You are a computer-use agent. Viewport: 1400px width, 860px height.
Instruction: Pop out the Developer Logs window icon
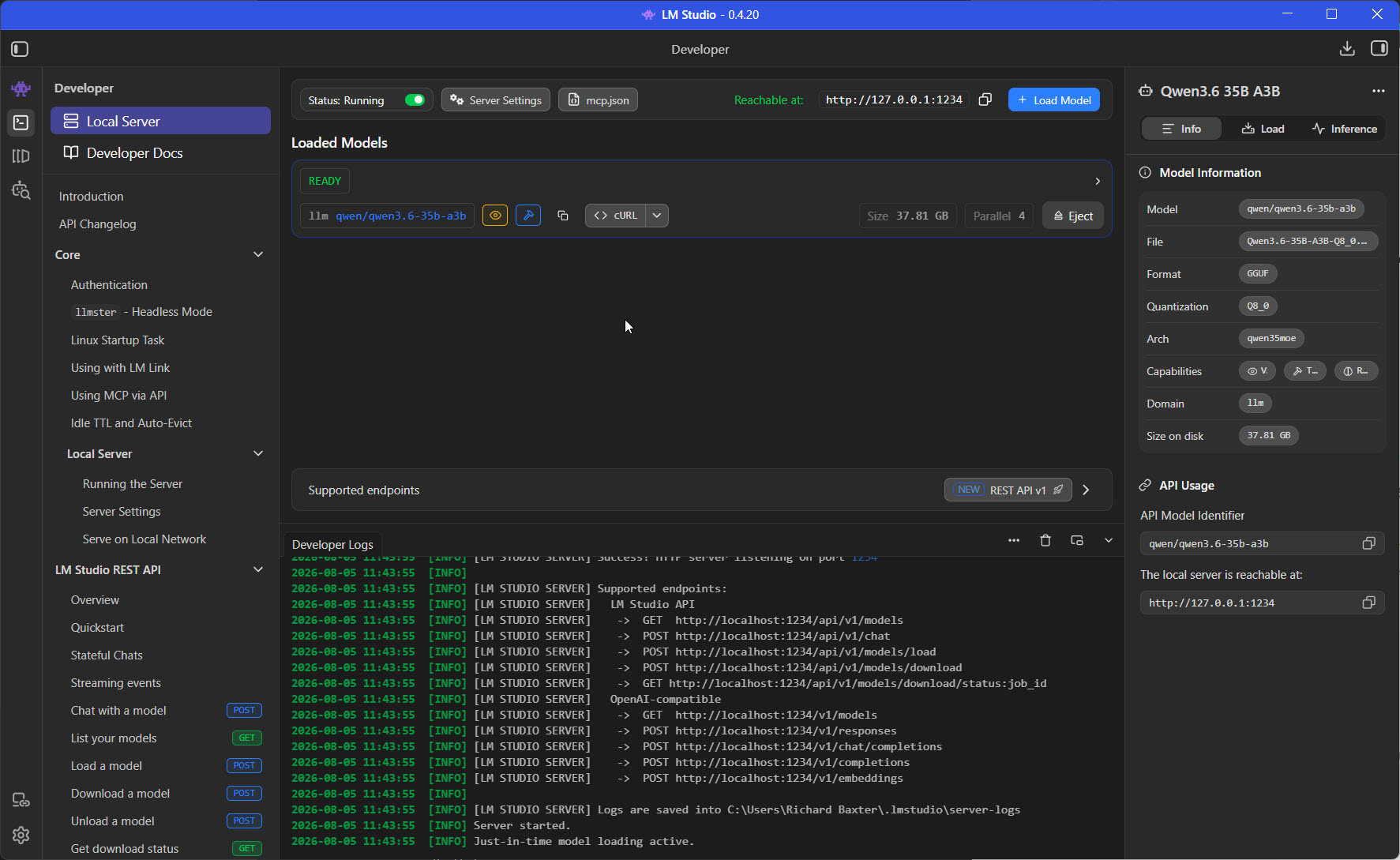click(1077, 540)
